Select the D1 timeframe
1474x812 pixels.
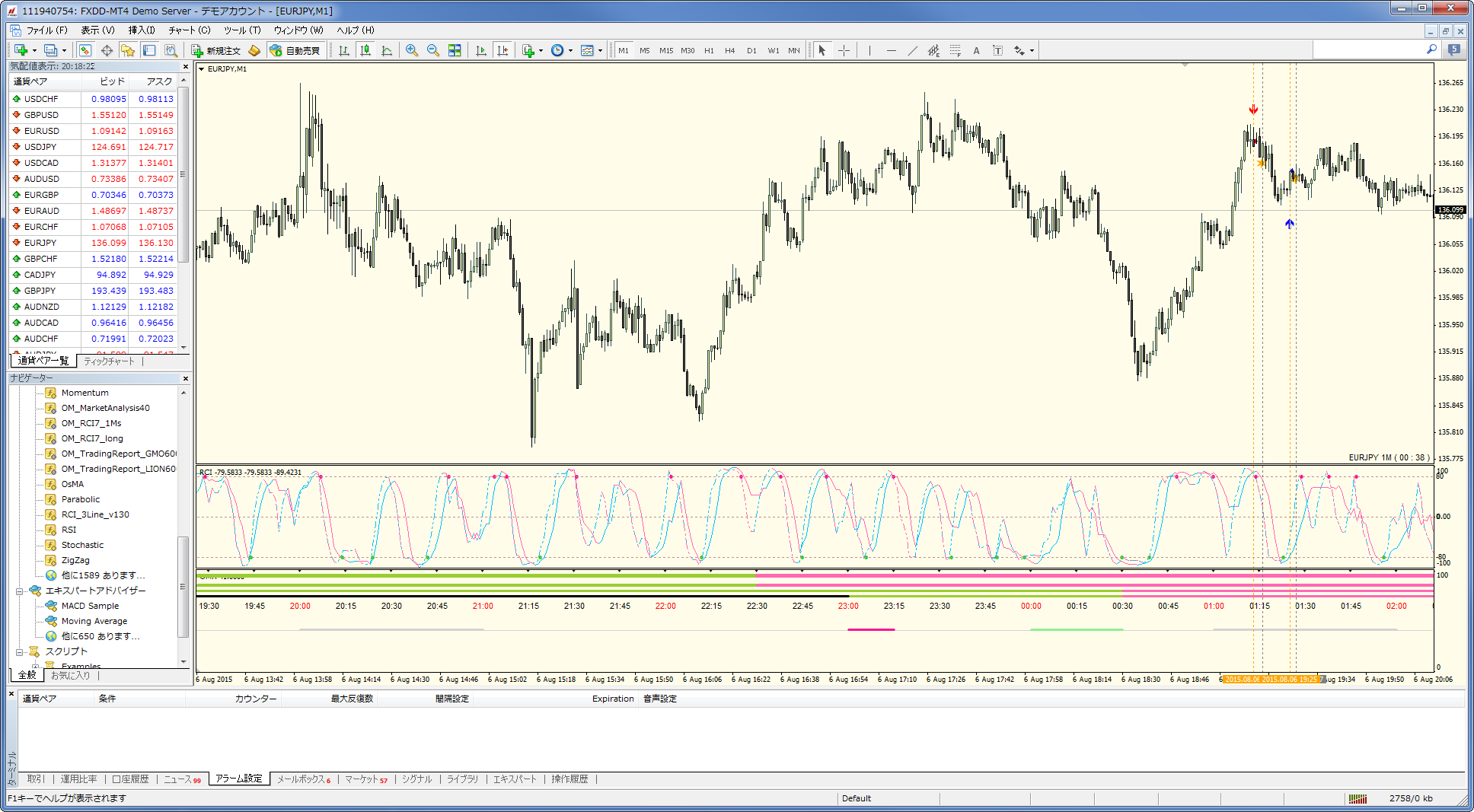tap(751, 50)
